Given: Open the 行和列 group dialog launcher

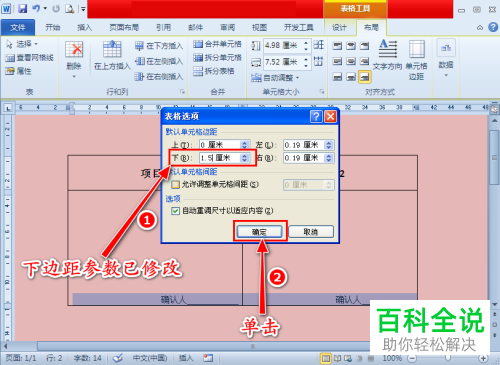Looking at the screenshot, I should pos(182,91).
